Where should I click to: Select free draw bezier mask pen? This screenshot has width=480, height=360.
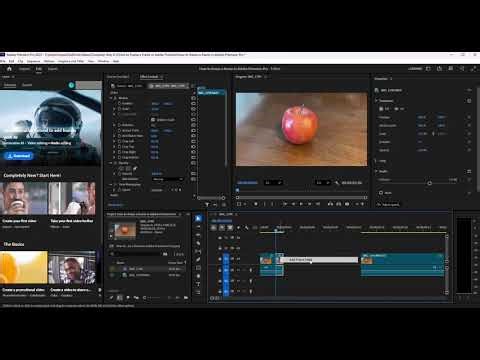click(135, 169)
